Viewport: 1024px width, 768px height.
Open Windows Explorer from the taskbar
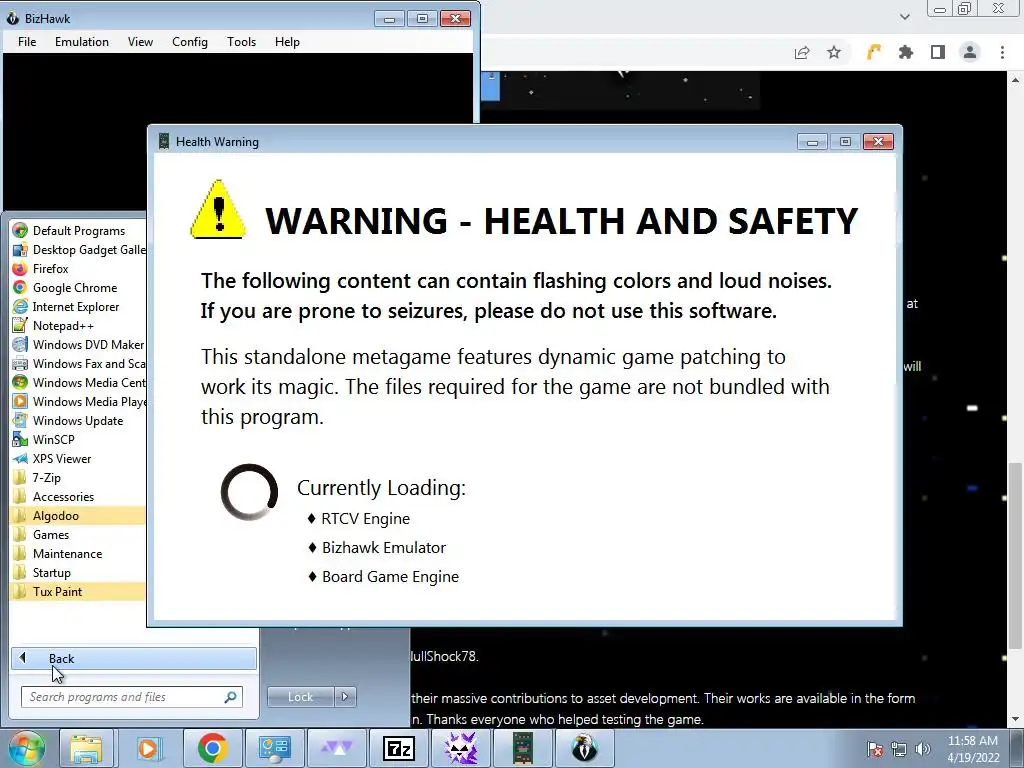pyautogui.click(x=86, y=748)
